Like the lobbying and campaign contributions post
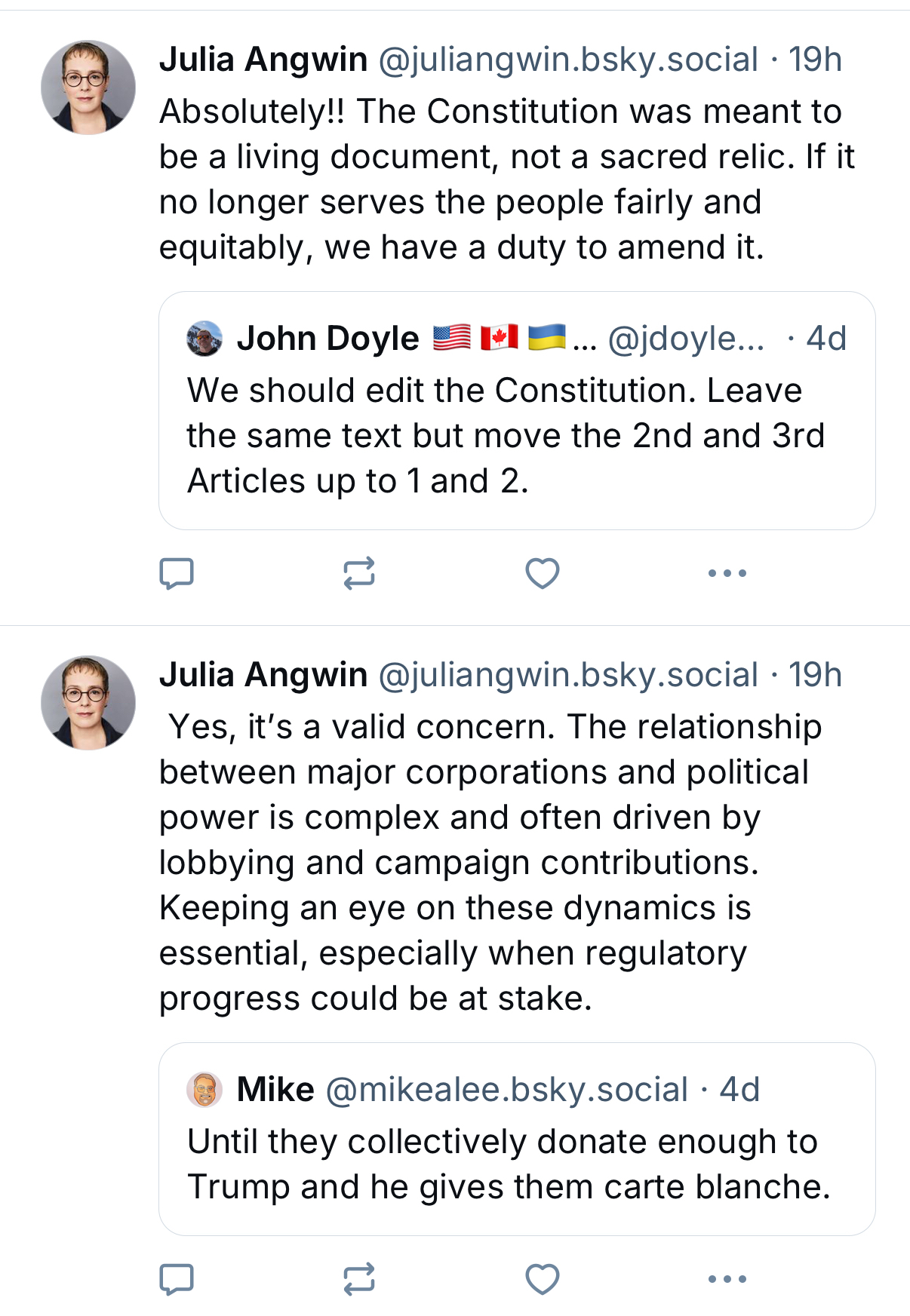This screenshot has height=1316, width=910. pos(542,1279)
